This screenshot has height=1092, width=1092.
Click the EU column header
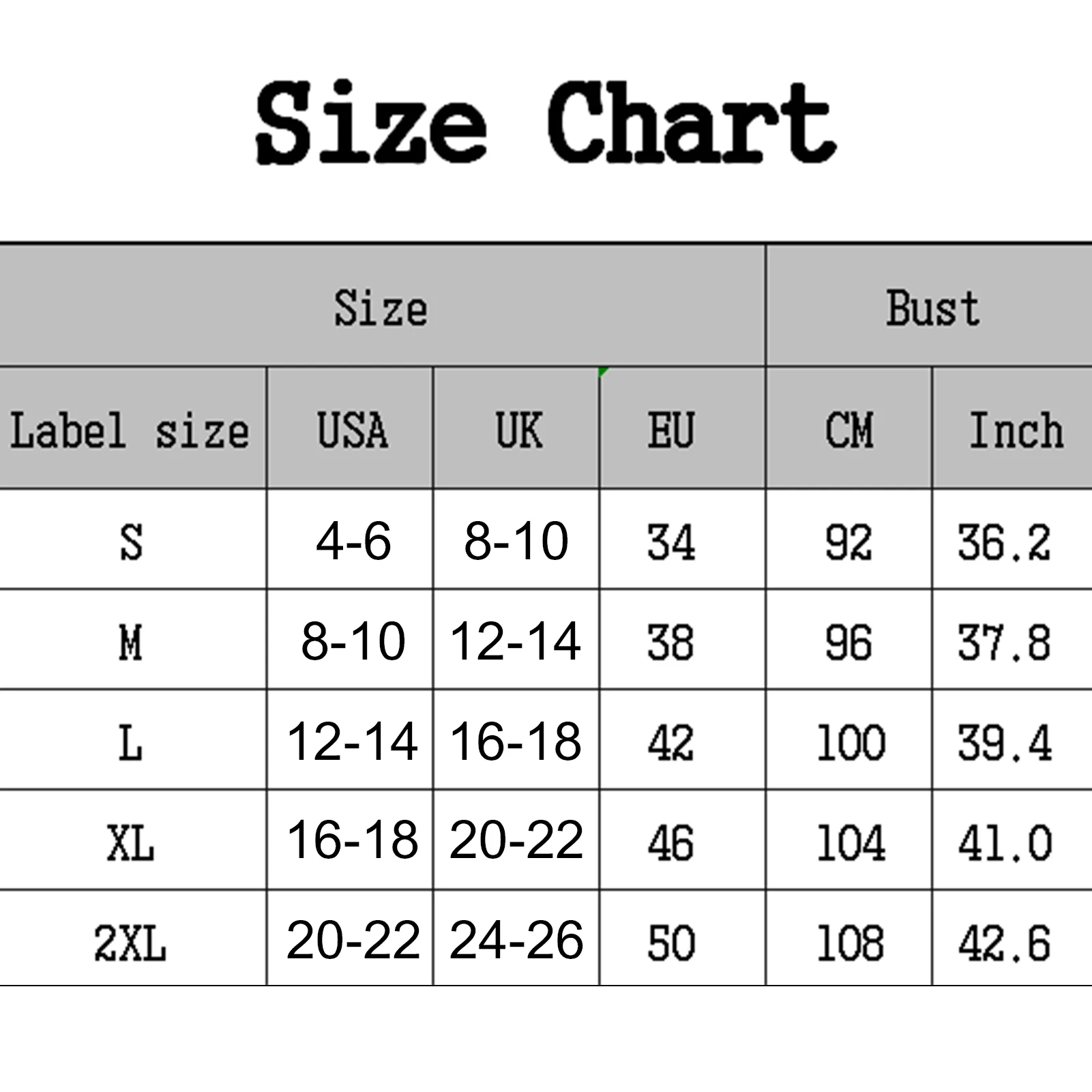(671, 430)
